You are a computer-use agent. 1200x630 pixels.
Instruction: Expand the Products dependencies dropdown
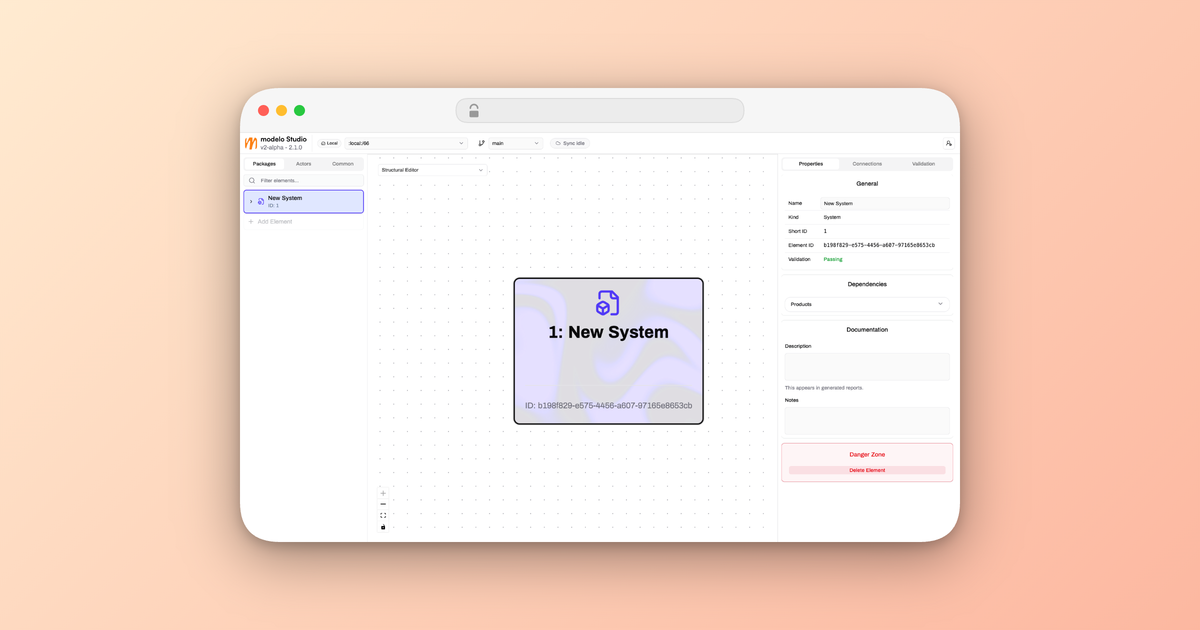coord(867,304)
